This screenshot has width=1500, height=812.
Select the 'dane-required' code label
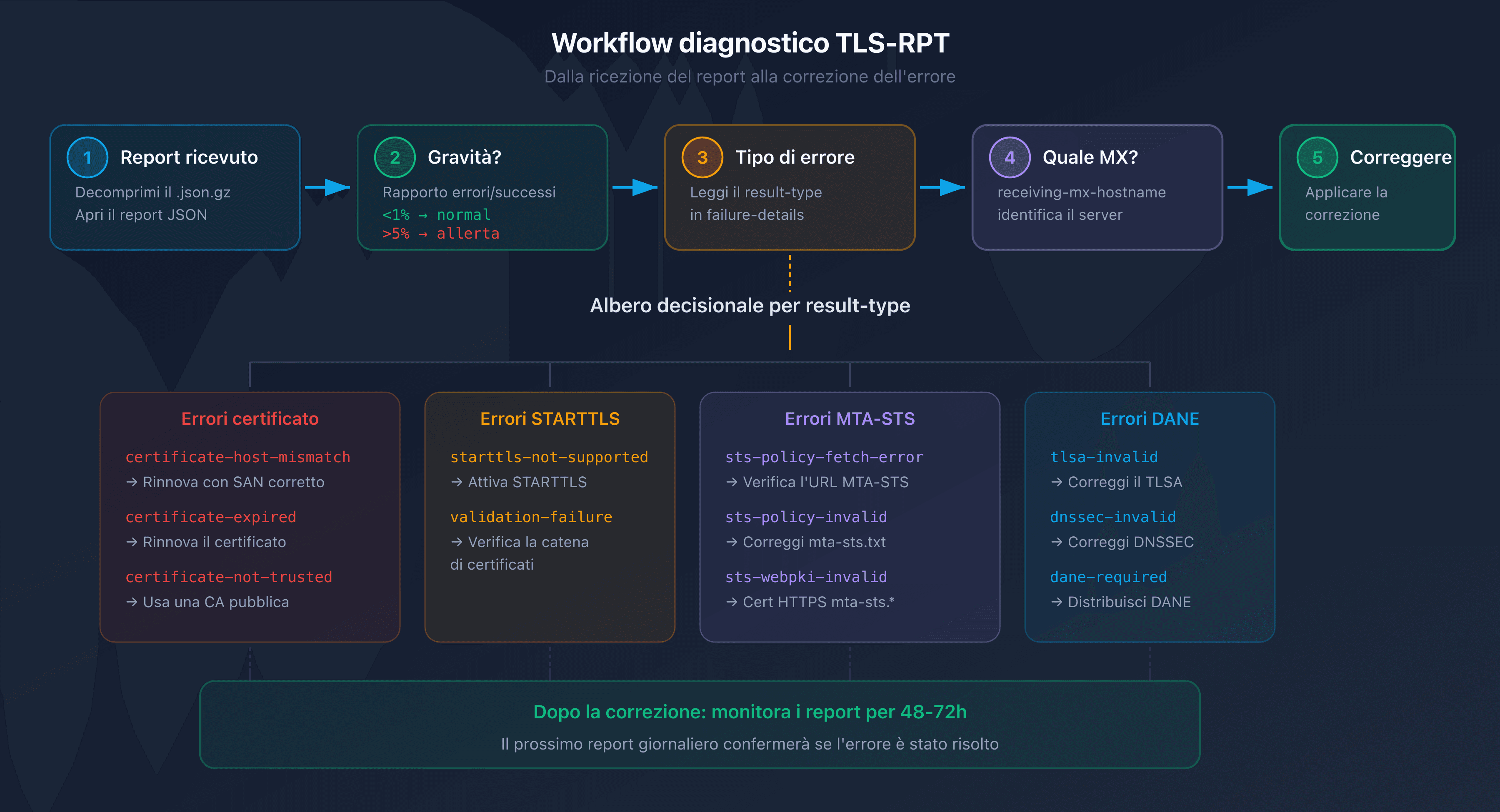pos(1109,577)
